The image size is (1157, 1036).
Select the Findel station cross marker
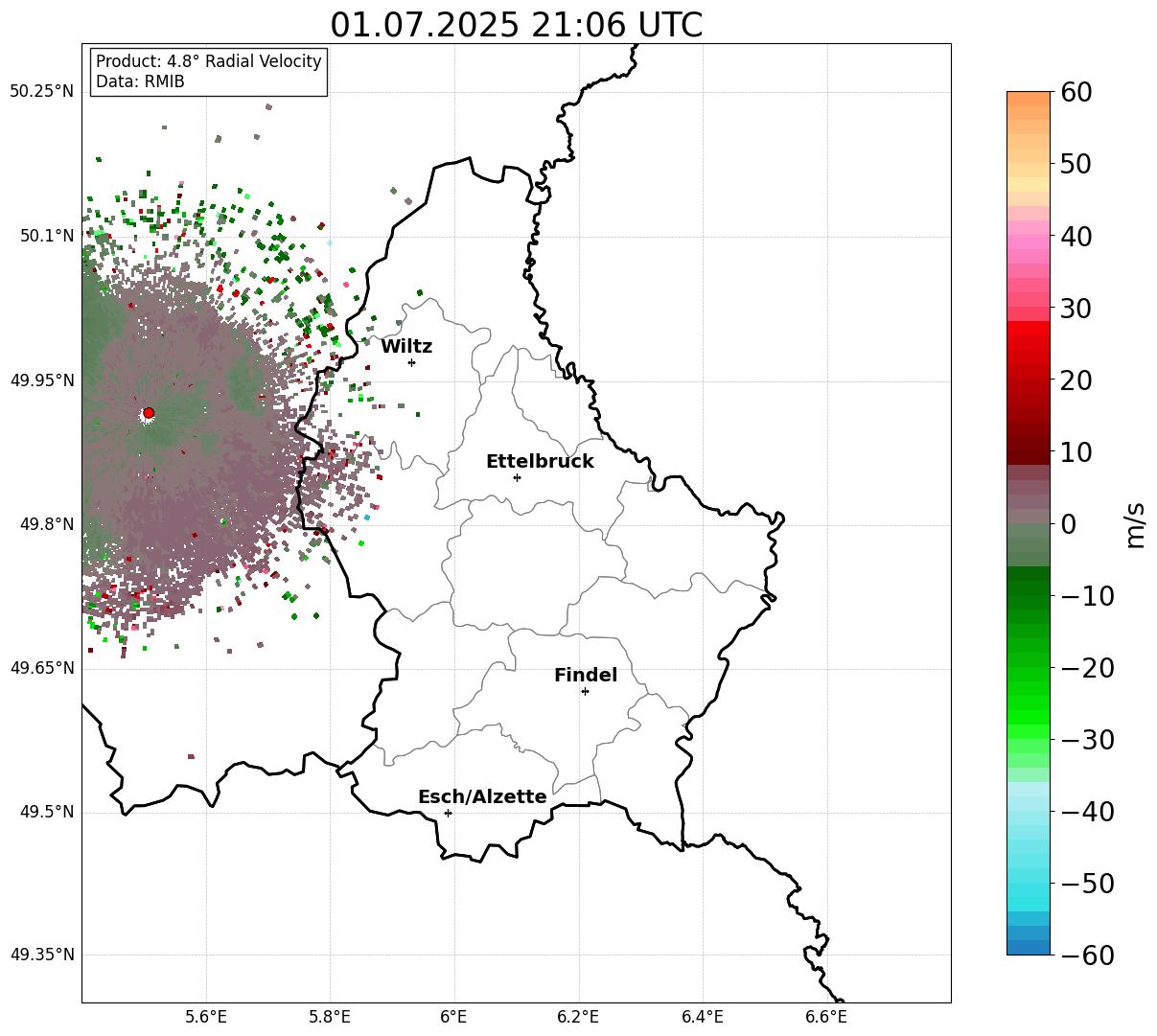585,691
